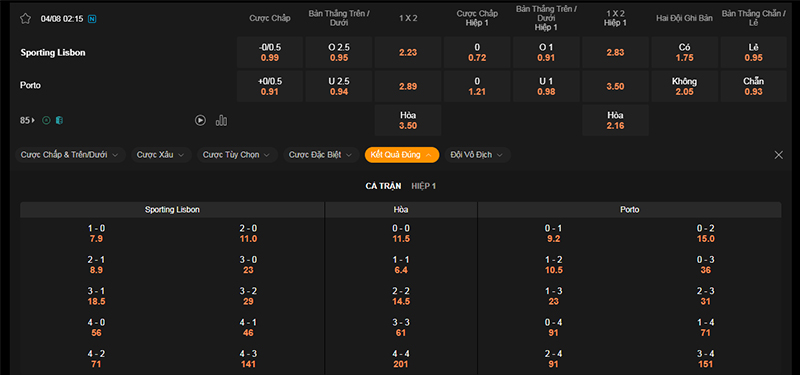Select Porto 0 - 1 score at 9.2

coord(553,234)
